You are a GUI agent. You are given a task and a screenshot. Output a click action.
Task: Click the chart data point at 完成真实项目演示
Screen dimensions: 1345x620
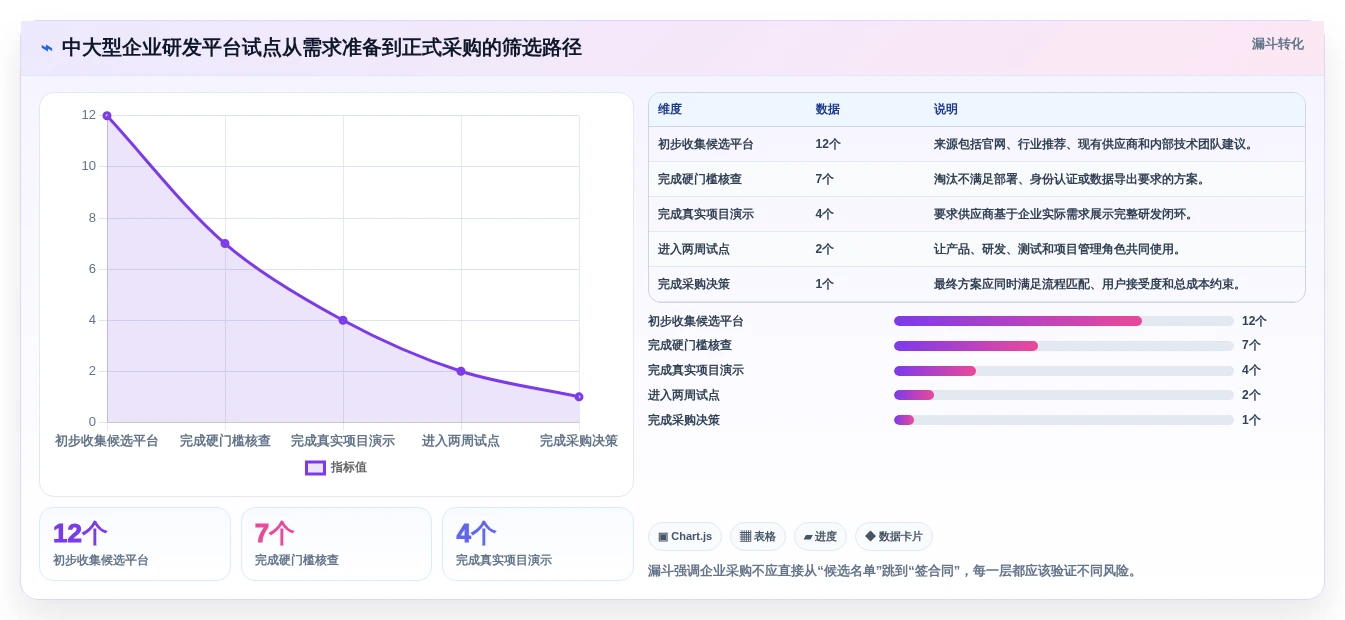pyautogui.click(x=343, y=320)
